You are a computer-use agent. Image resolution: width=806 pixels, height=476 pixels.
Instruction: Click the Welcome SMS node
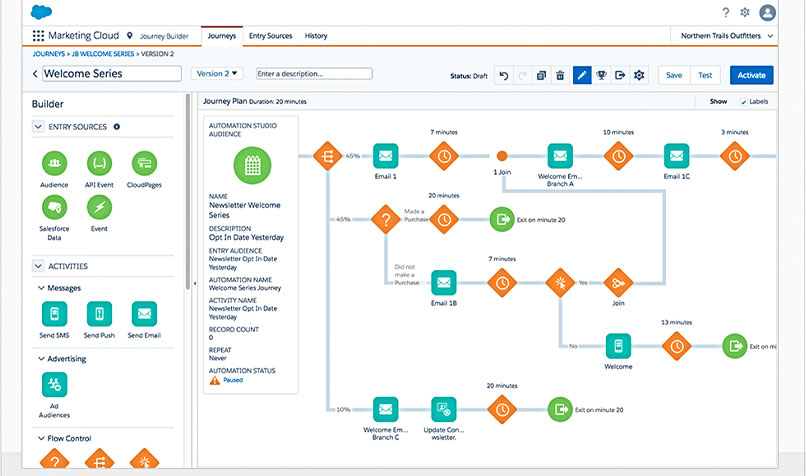[618, 346]
